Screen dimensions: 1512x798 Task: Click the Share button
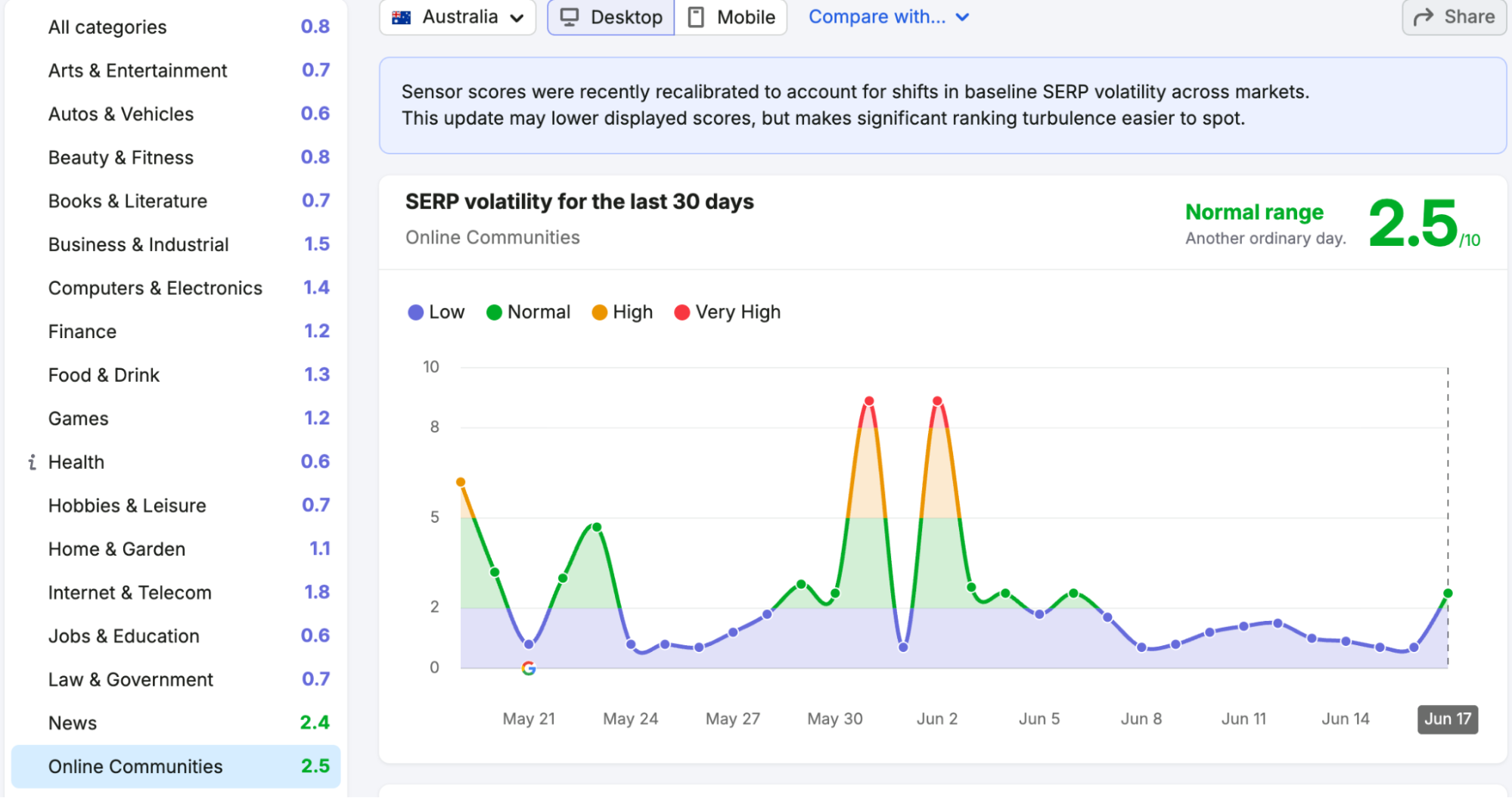click(1454, 17)
